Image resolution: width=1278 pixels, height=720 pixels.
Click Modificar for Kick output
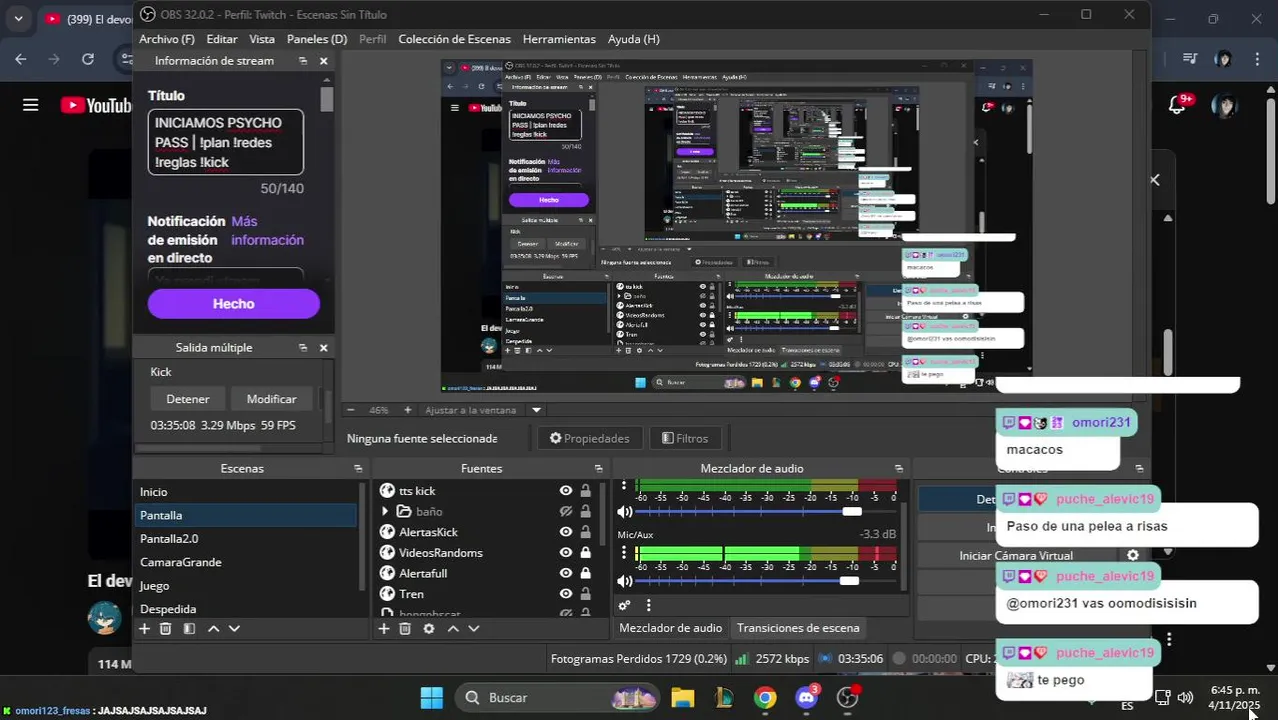[271, 399]
